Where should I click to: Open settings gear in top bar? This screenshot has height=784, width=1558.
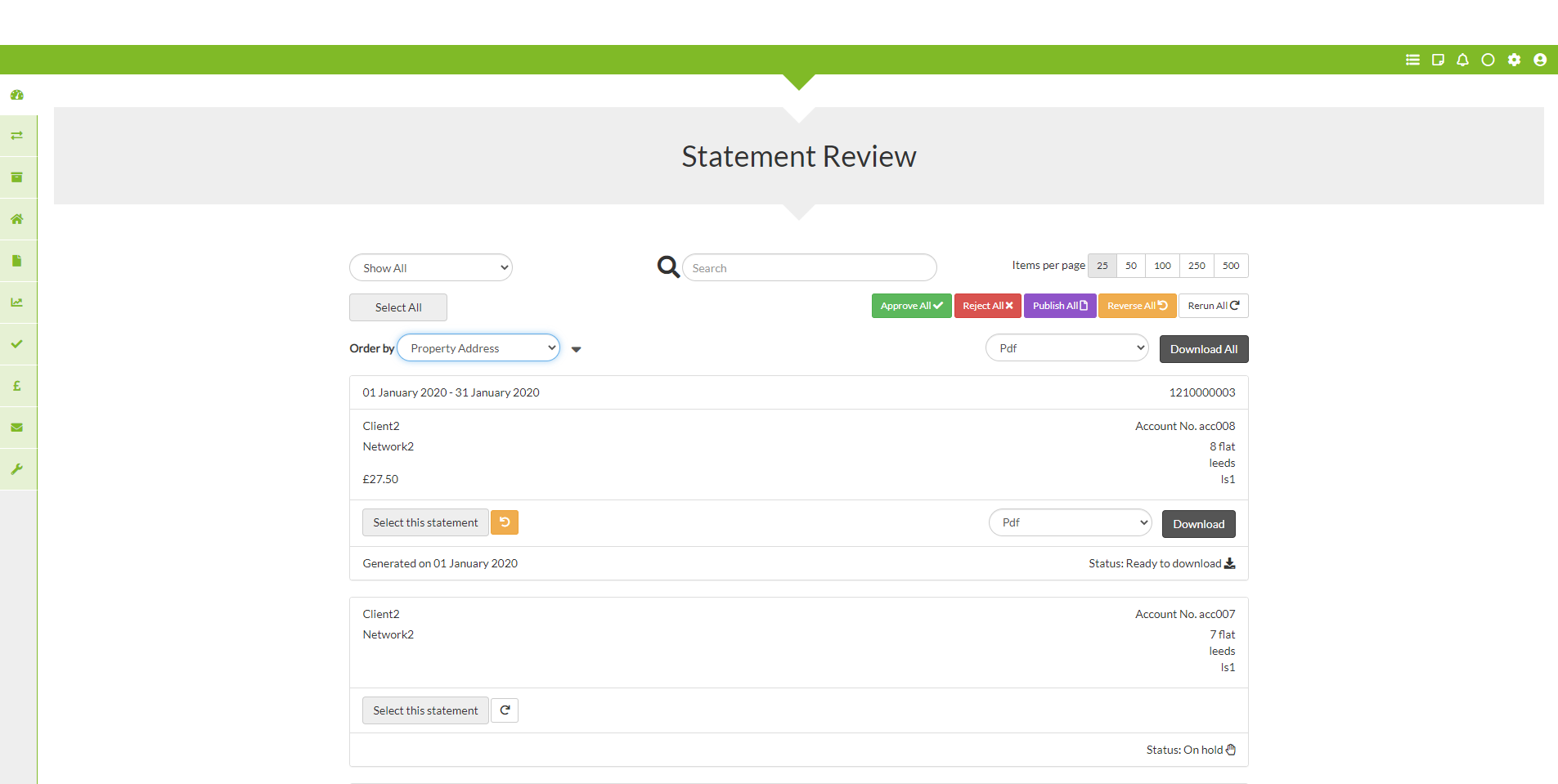1515,60
